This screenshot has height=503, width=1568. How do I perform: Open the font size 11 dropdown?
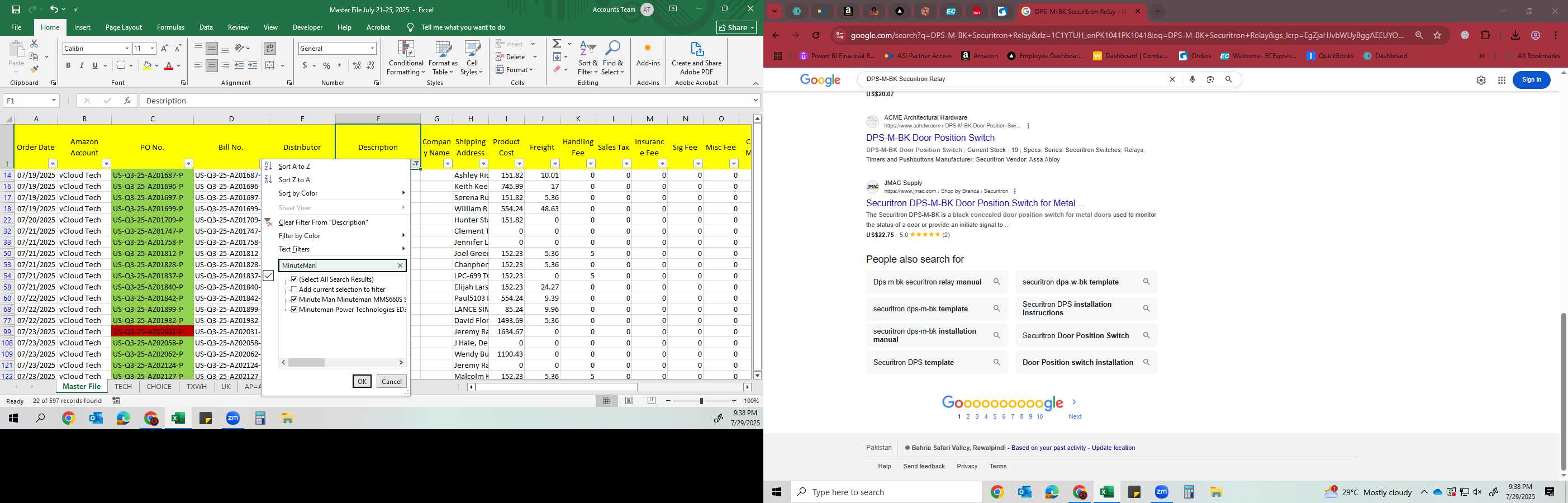point(152,48)
